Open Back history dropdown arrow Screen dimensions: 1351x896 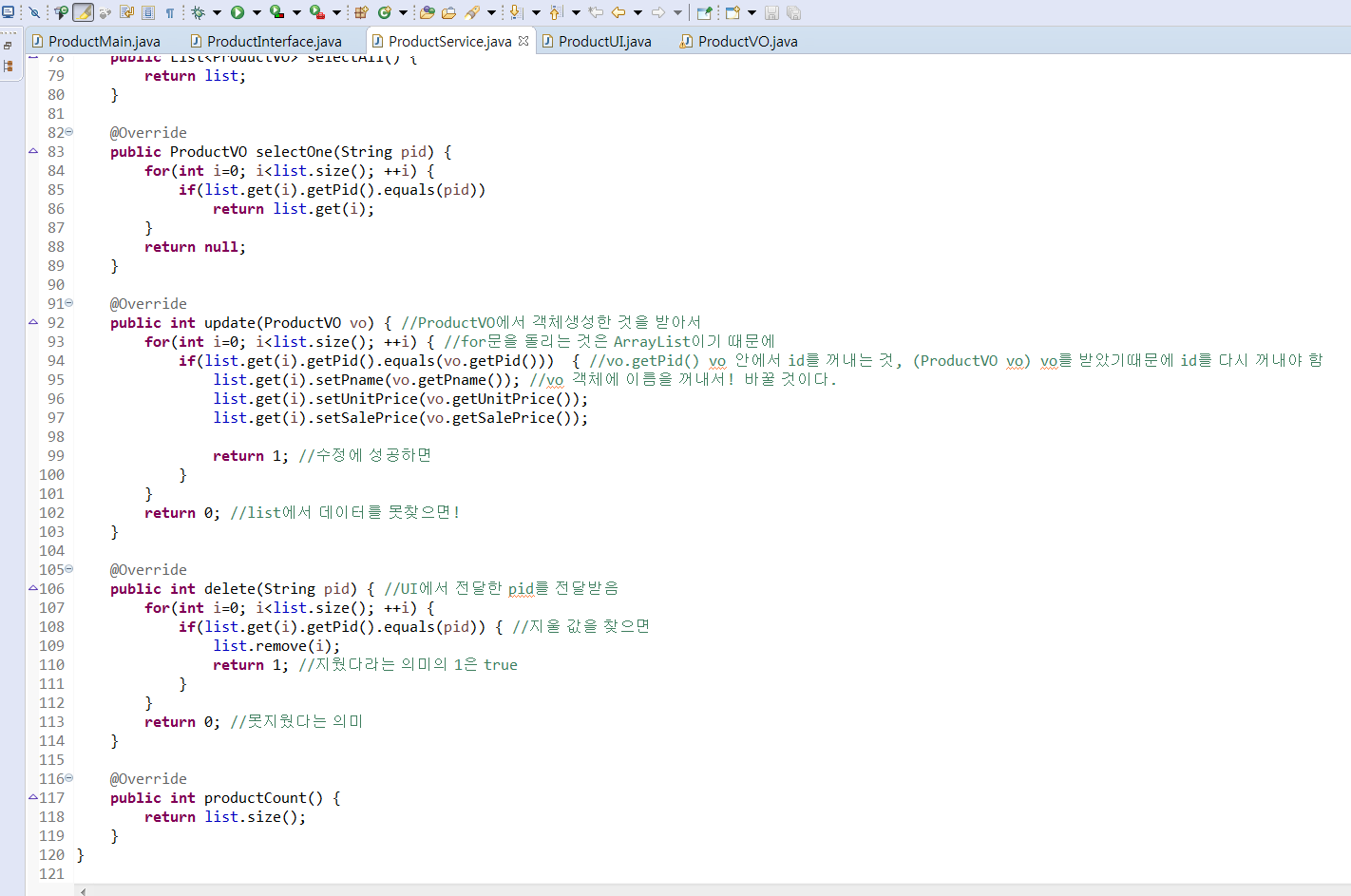[x=637, y=12]
